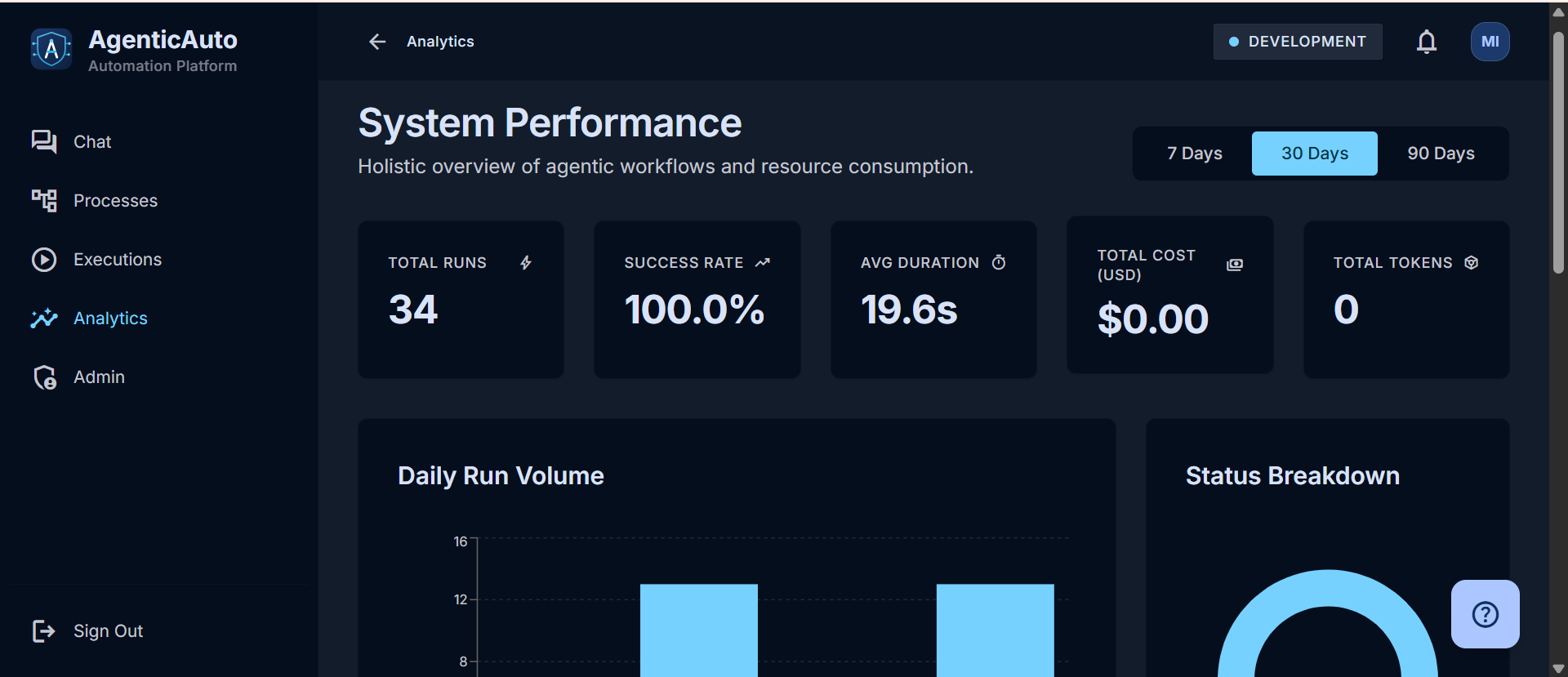Viewport: 1568px width, 677px height.
Task: Click the Success Rate value 100.0%
Action: point(695,310)
